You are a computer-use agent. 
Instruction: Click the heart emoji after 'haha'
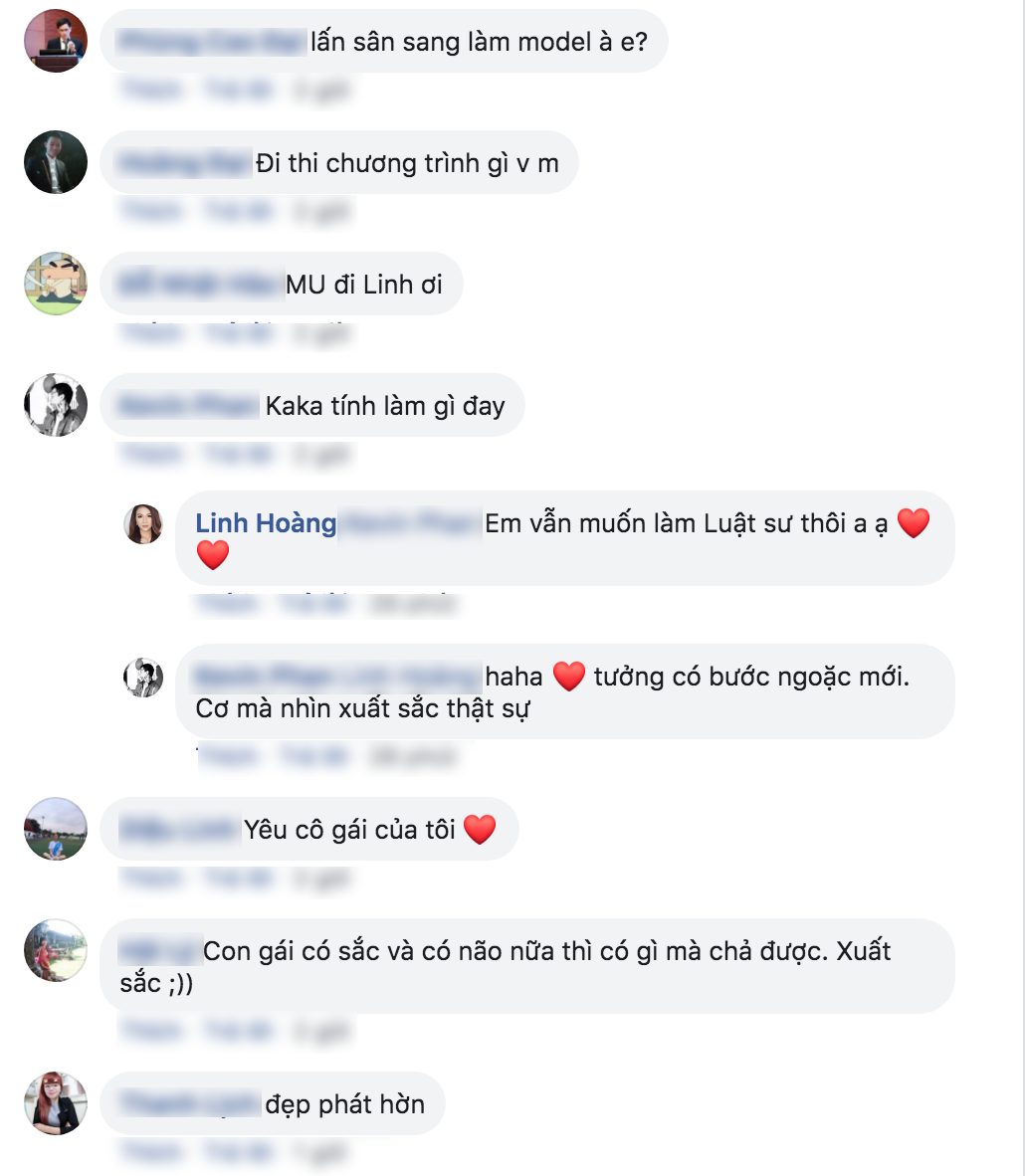coord(569,677)
